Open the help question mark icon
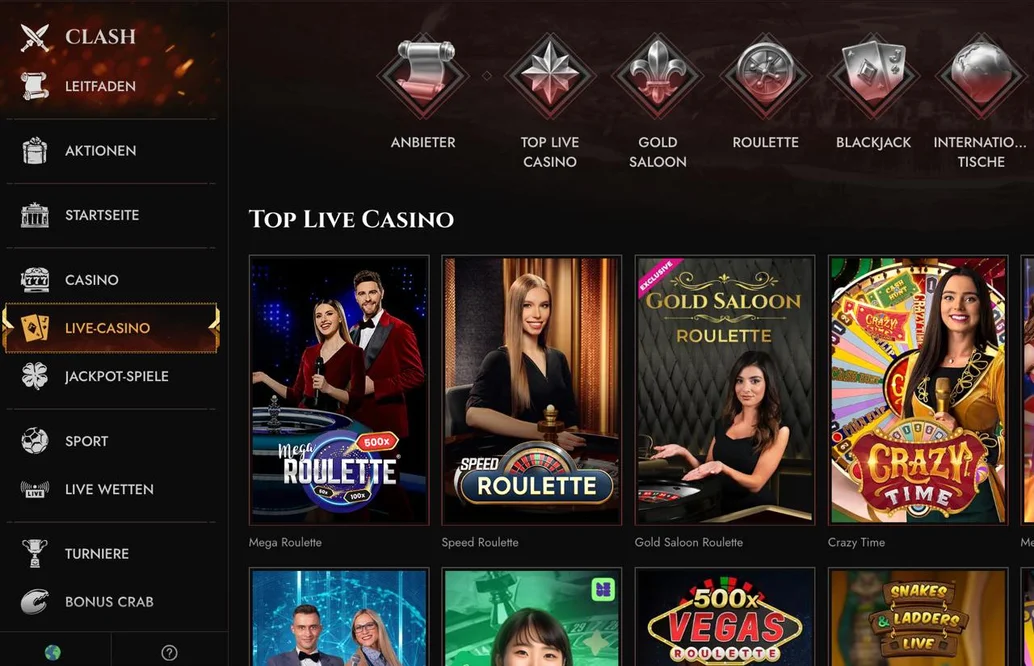The image size is (1034, 666). click(169, 652)
